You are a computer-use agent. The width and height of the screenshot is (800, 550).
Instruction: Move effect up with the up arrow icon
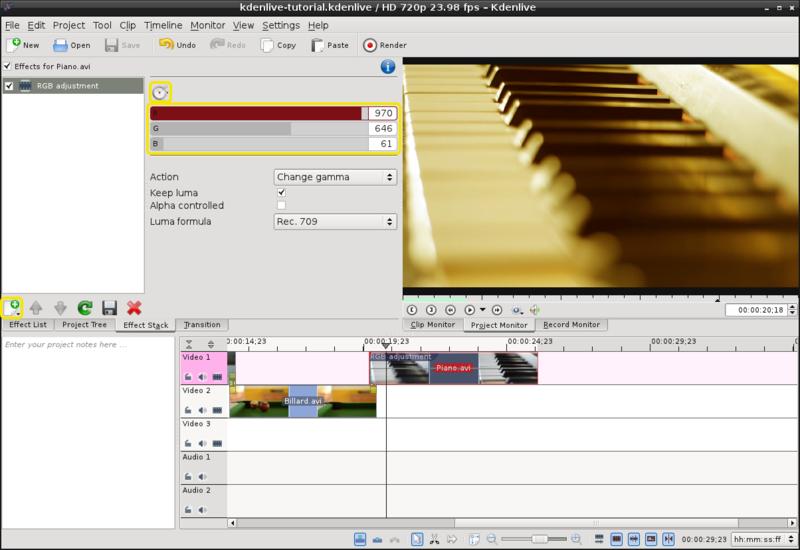click(x=36, y=308)
